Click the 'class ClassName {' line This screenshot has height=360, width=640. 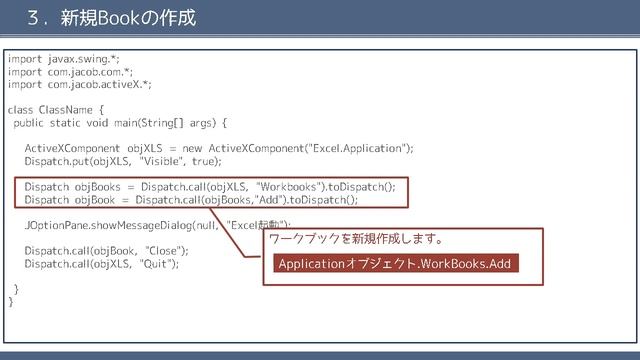click(x=56, y=110)
